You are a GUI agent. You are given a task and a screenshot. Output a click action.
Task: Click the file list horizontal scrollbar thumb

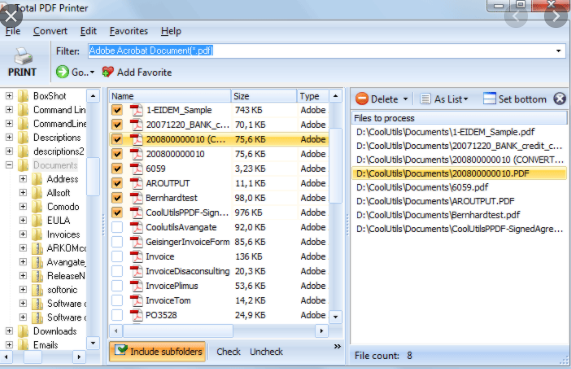(178, 331)
